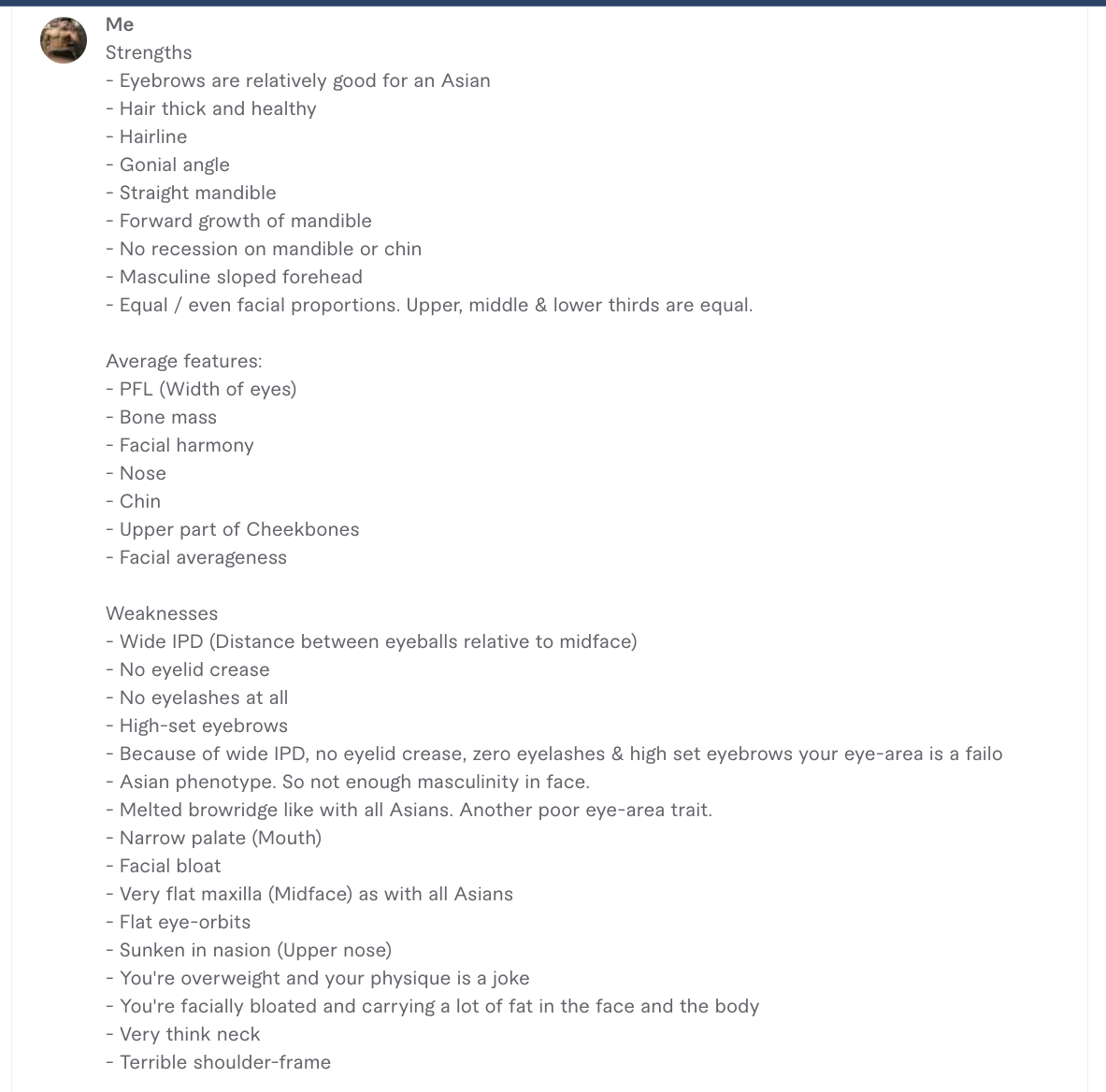Screen dimensions: 1106x1092
Task: Click the "PFL (Width of eyes)" line
Action: 201,389
